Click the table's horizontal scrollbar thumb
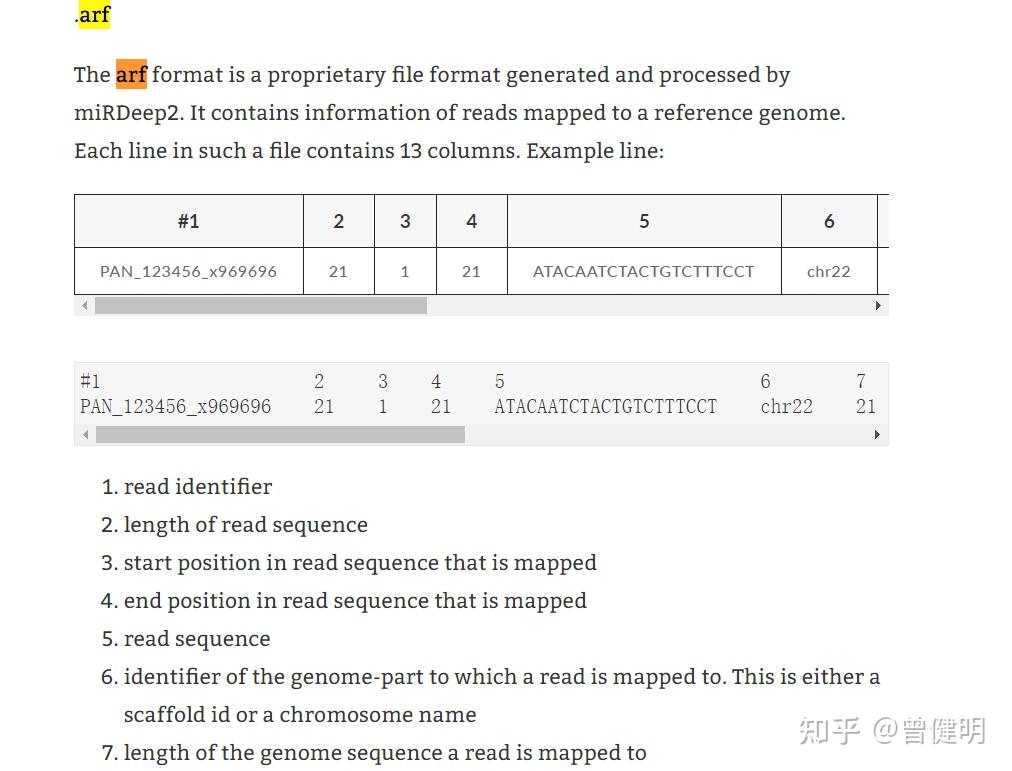Image resolution: width=1012 pixels, height=771 pixels. point(260,306)
